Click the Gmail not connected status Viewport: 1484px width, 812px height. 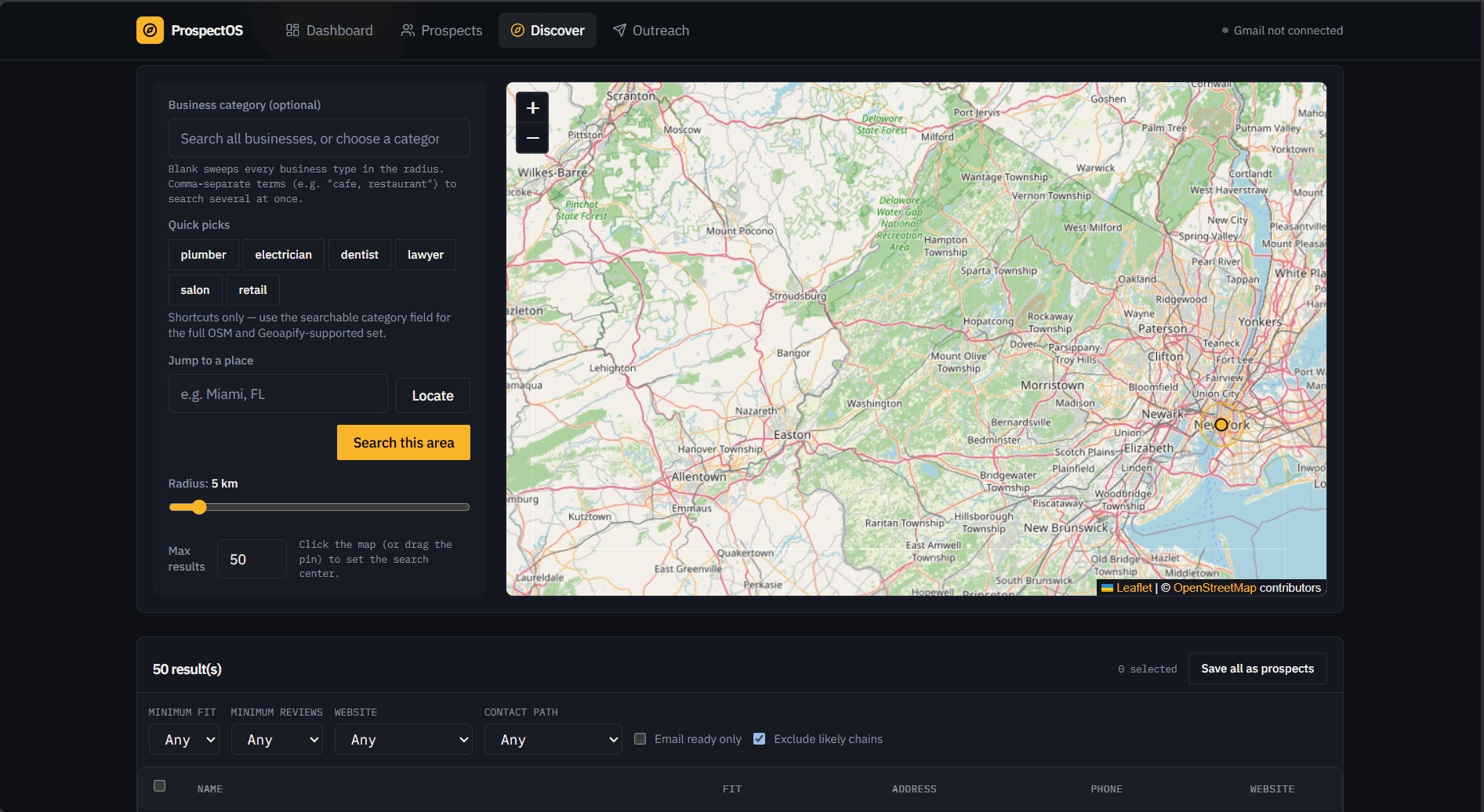tap(1283, 31)
